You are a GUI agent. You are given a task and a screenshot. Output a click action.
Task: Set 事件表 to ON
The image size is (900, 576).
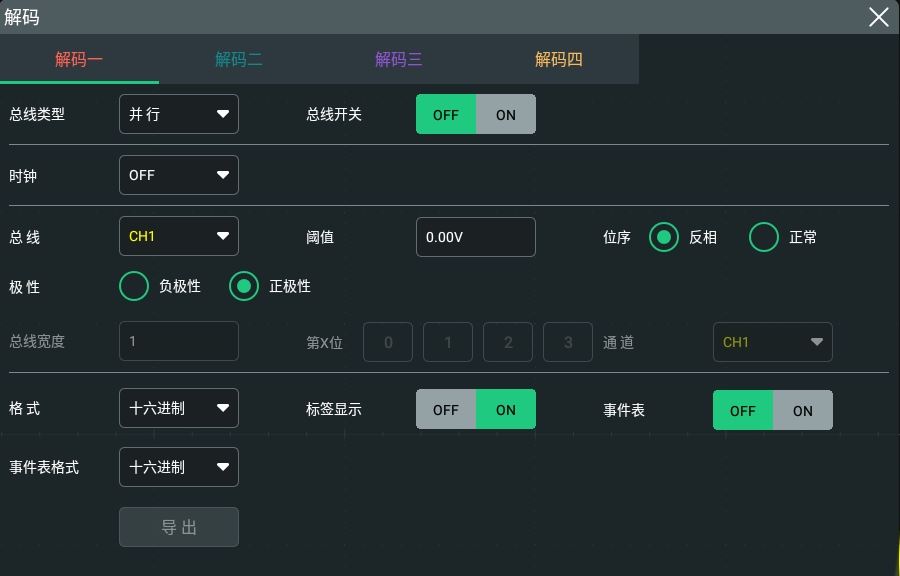point(803,410)
